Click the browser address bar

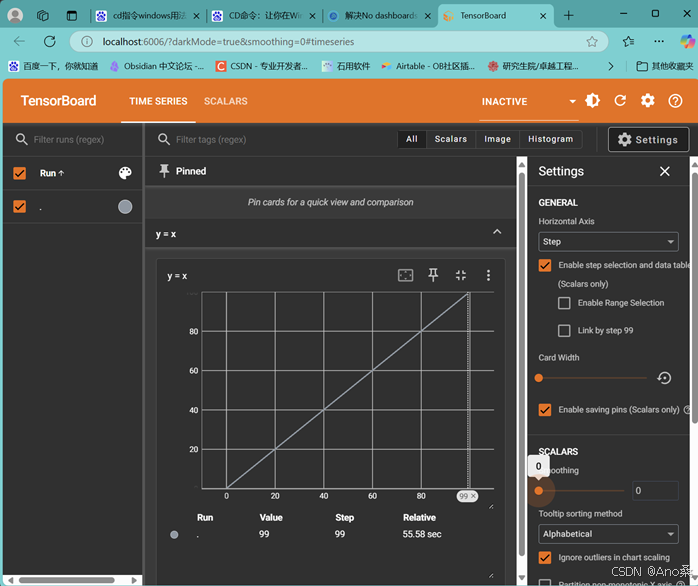click(338, 41)
